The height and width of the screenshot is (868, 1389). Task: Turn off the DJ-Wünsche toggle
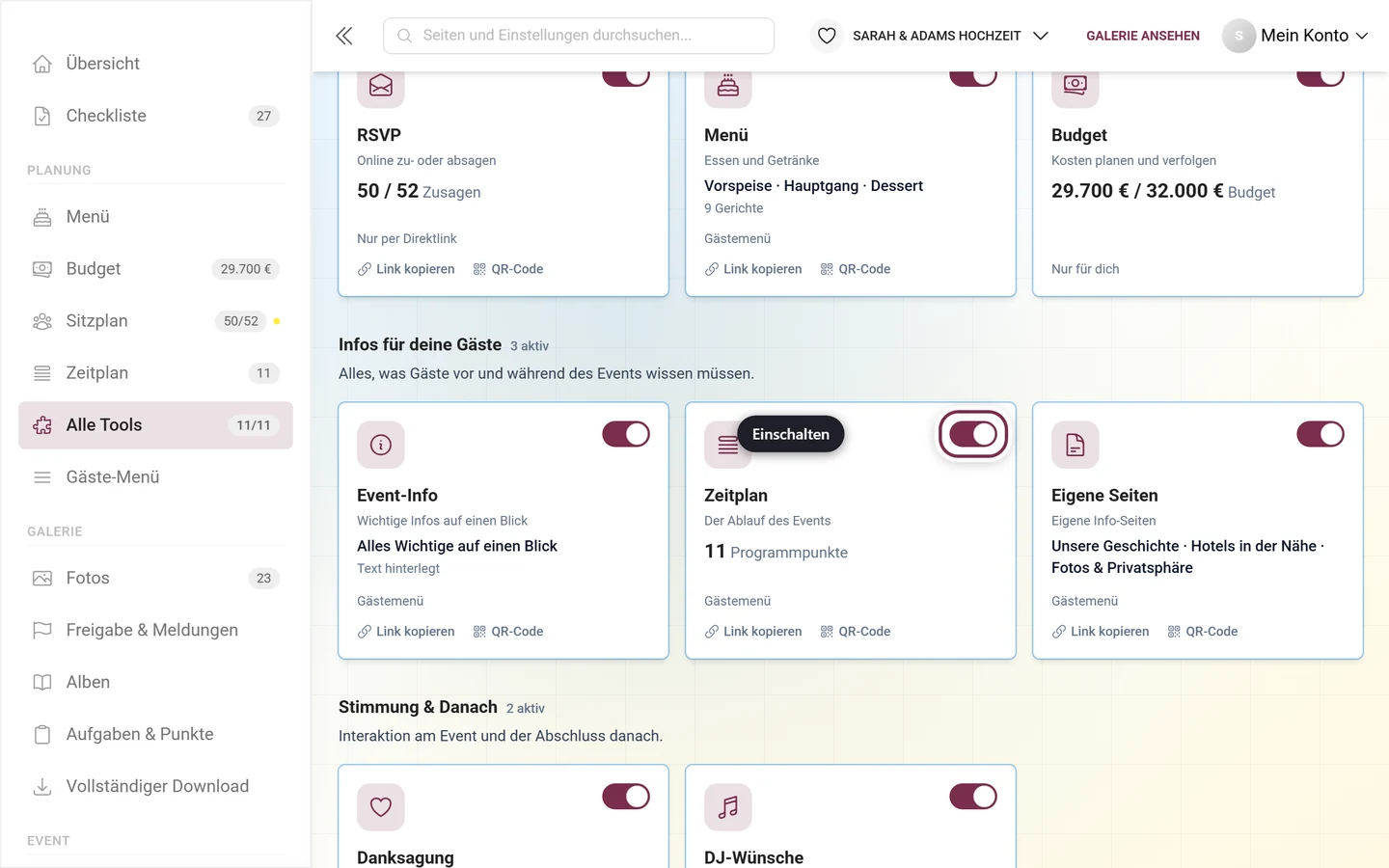(973, 797)
